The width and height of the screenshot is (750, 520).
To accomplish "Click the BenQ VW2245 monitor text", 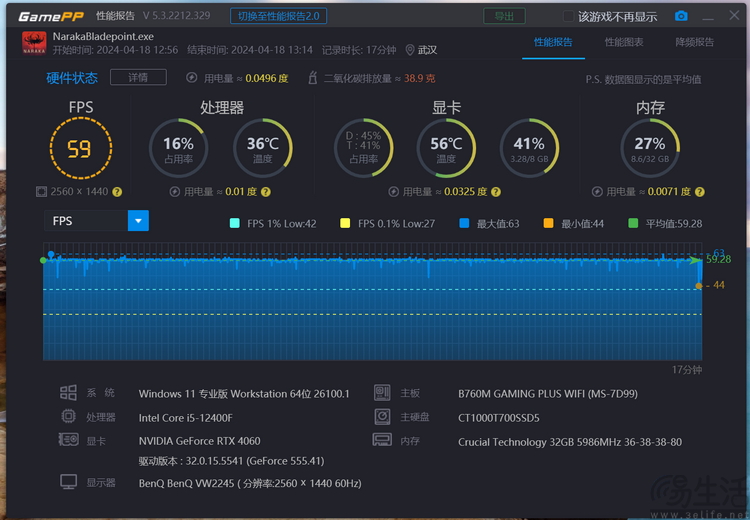I will [x=250, y=483].
